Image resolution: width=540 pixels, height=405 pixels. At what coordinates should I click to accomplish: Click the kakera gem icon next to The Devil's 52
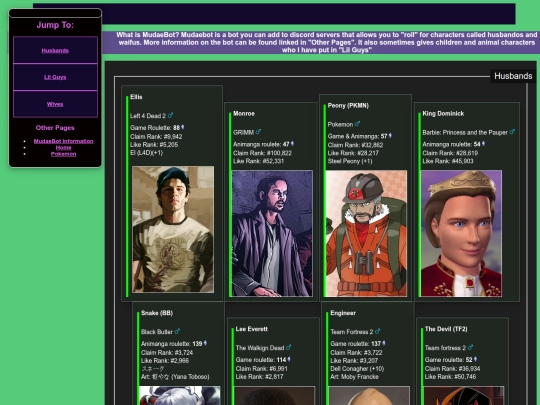point(475,359)
